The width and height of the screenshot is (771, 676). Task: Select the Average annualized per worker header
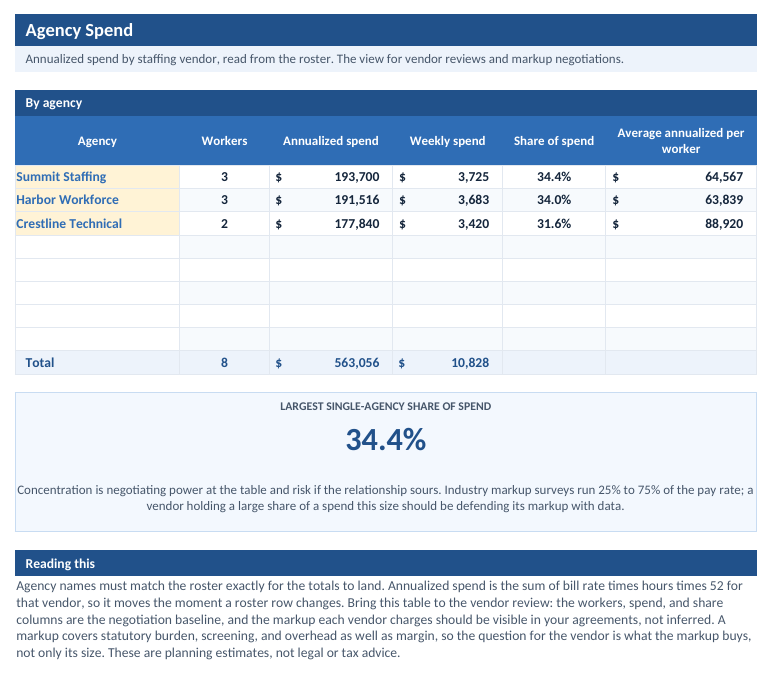point(681,141)
